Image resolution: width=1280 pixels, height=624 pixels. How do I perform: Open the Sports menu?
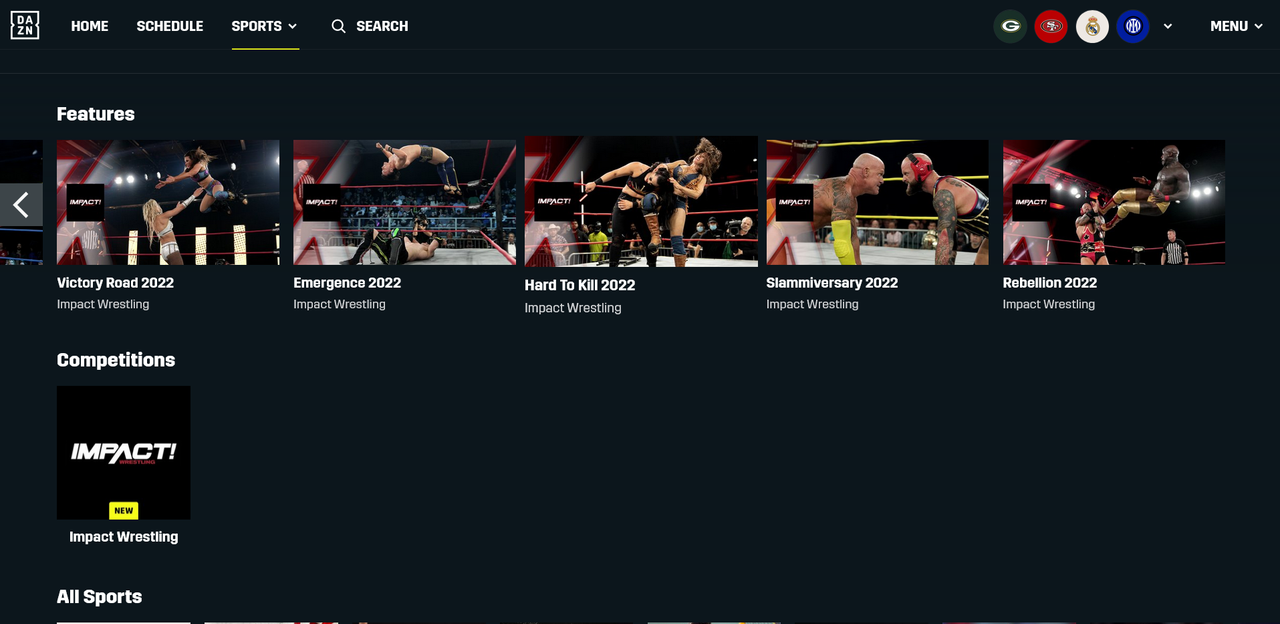pos(265,26)
